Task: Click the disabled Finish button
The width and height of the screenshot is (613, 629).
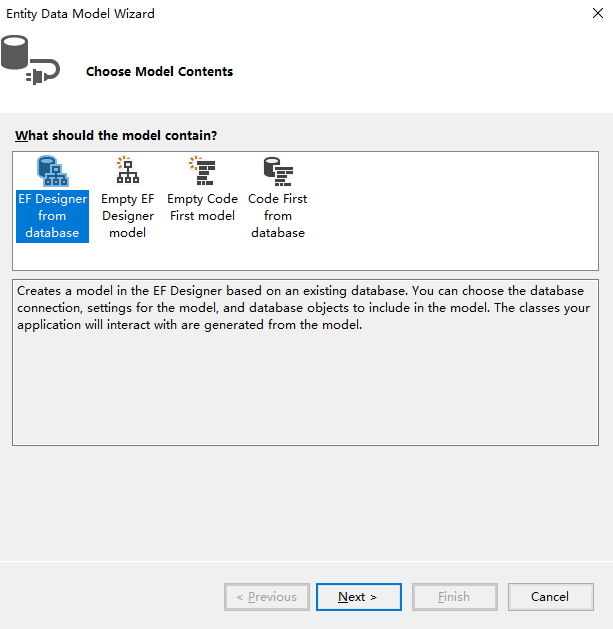Action: 455,597
